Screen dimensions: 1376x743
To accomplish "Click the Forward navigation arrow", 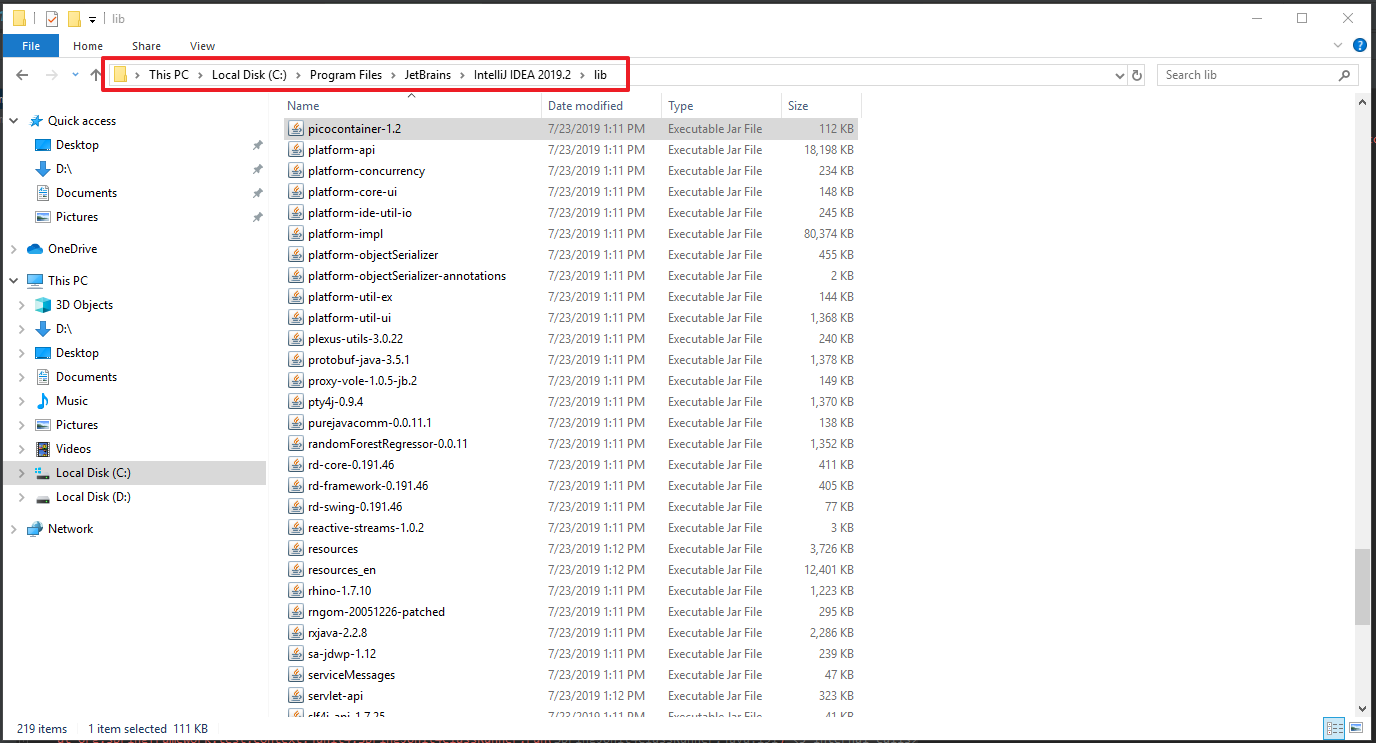I will [51, 75].
